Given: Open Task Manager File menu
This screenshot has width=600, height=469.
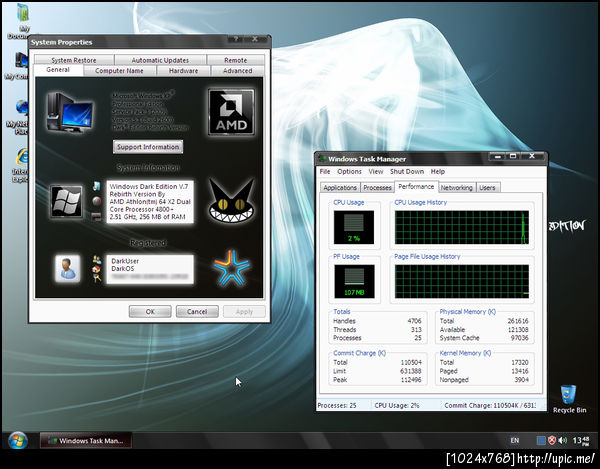Looking at the screenshot, I should [325, 171].
